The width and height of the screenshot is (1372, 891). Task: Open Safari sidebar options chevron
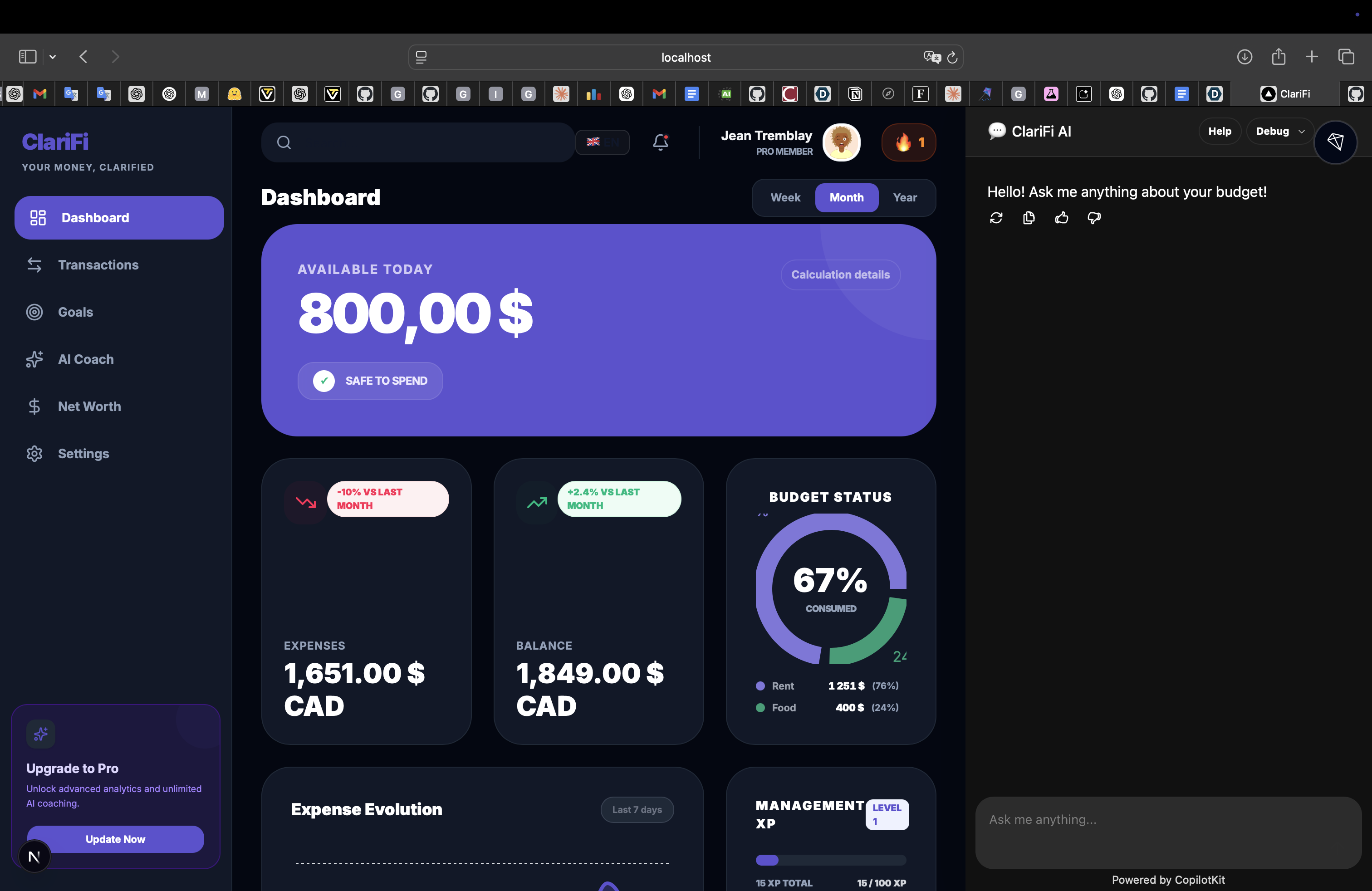[x=53, y=56]
